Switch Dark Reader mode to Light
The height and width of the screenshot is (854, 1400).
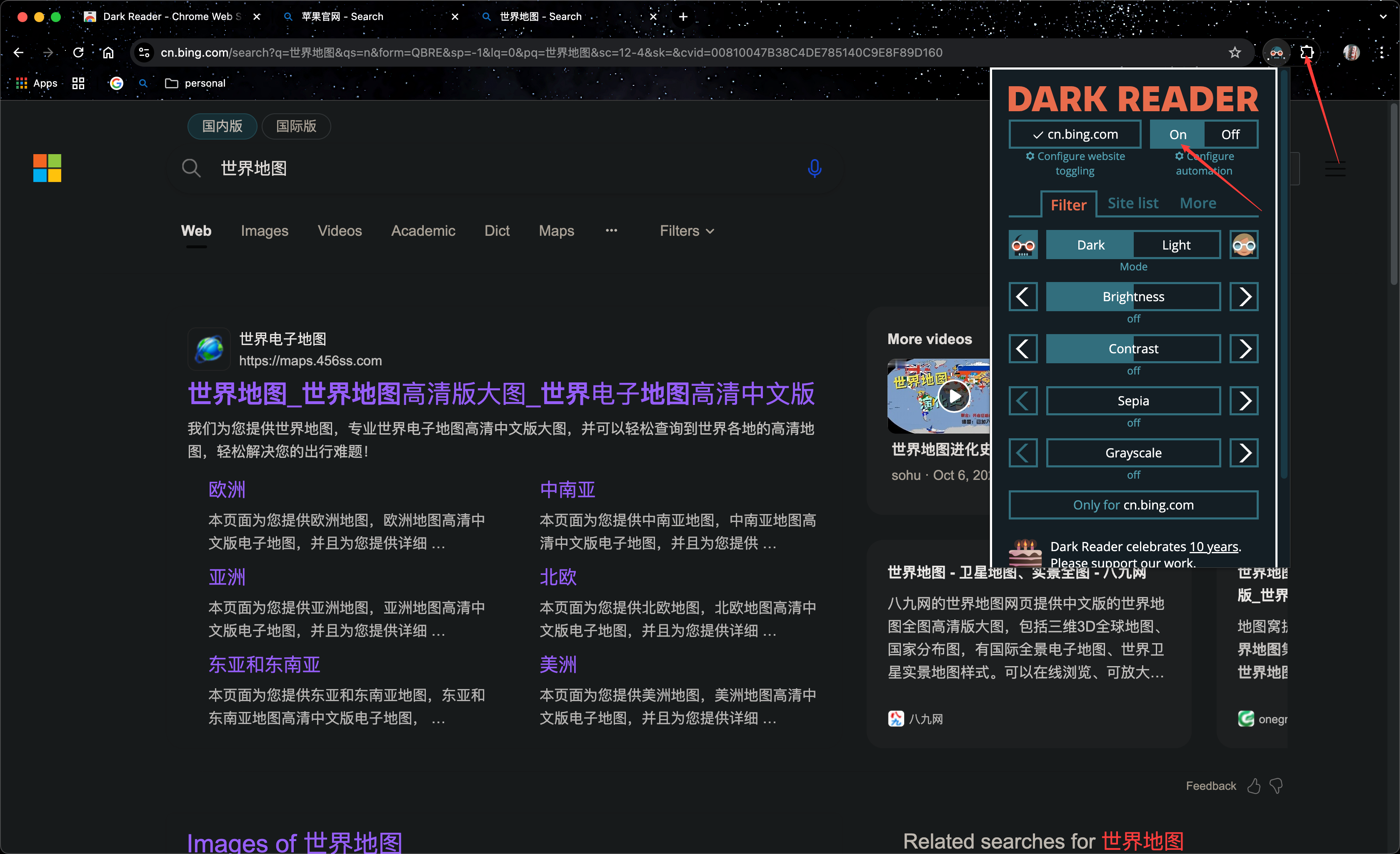click(x=1175, y=245)
